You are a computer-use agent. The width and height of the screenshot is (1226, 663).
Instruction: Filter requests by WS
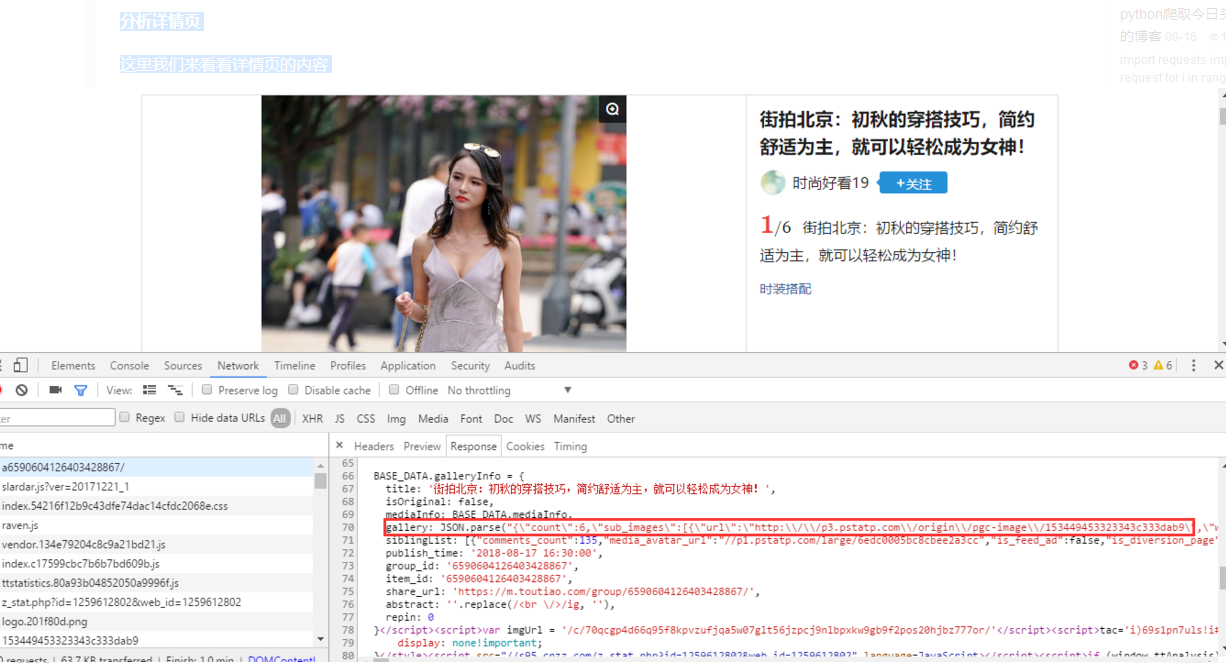click(533, 418)
